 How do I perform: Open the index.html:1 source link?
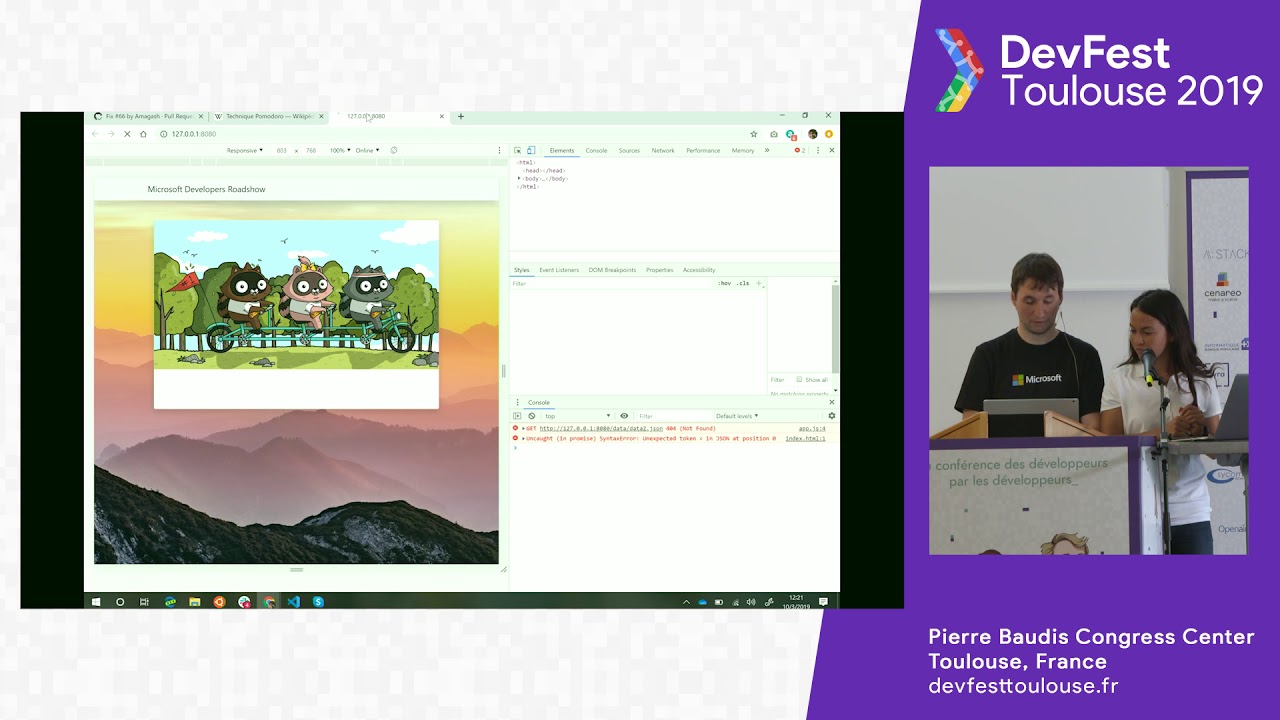pos(805,438)
